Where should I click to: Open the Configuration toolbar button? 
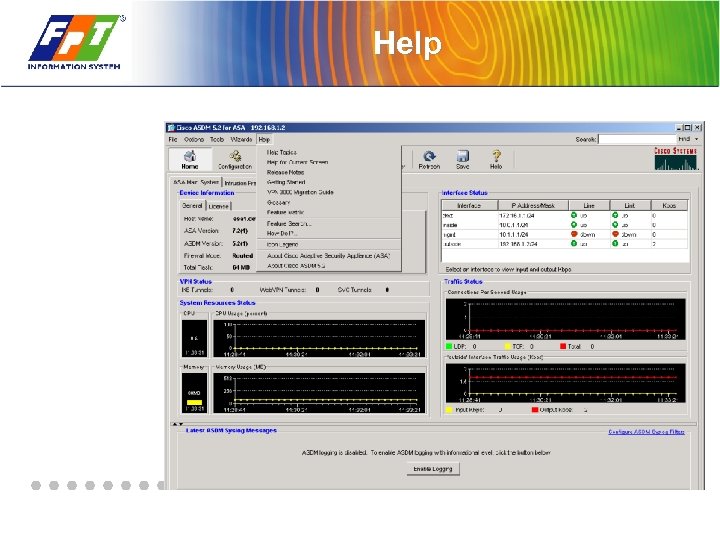coord(235,160)
